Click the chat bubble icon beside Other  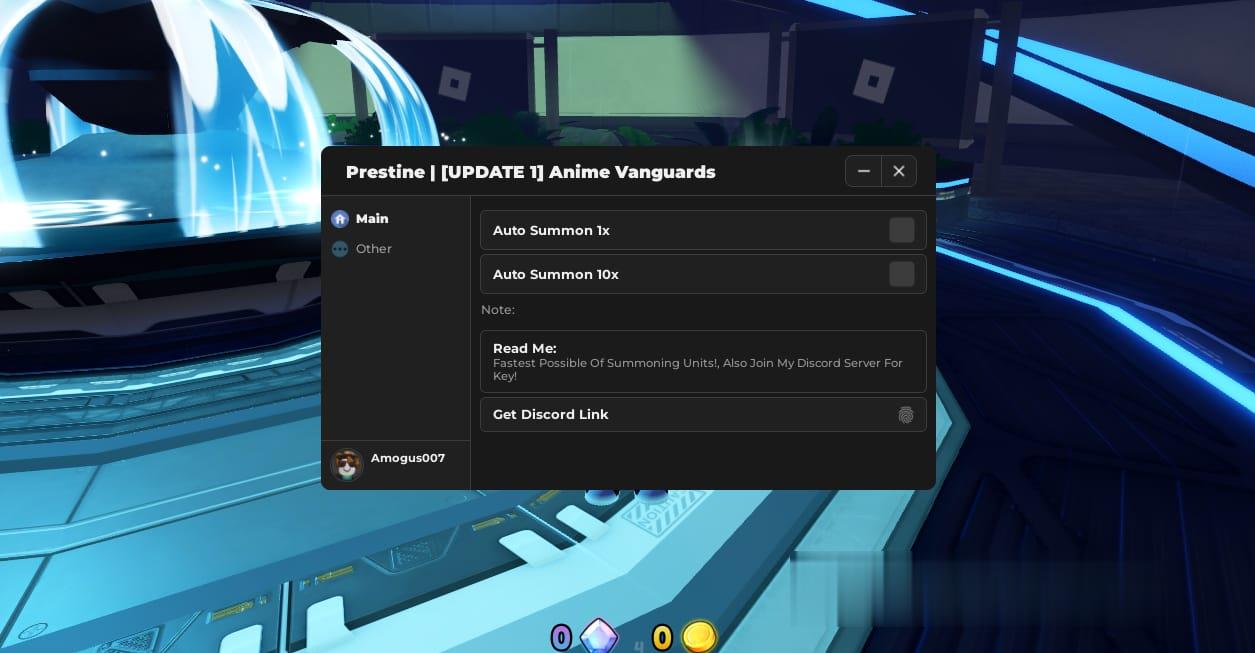tap(340, 249)
